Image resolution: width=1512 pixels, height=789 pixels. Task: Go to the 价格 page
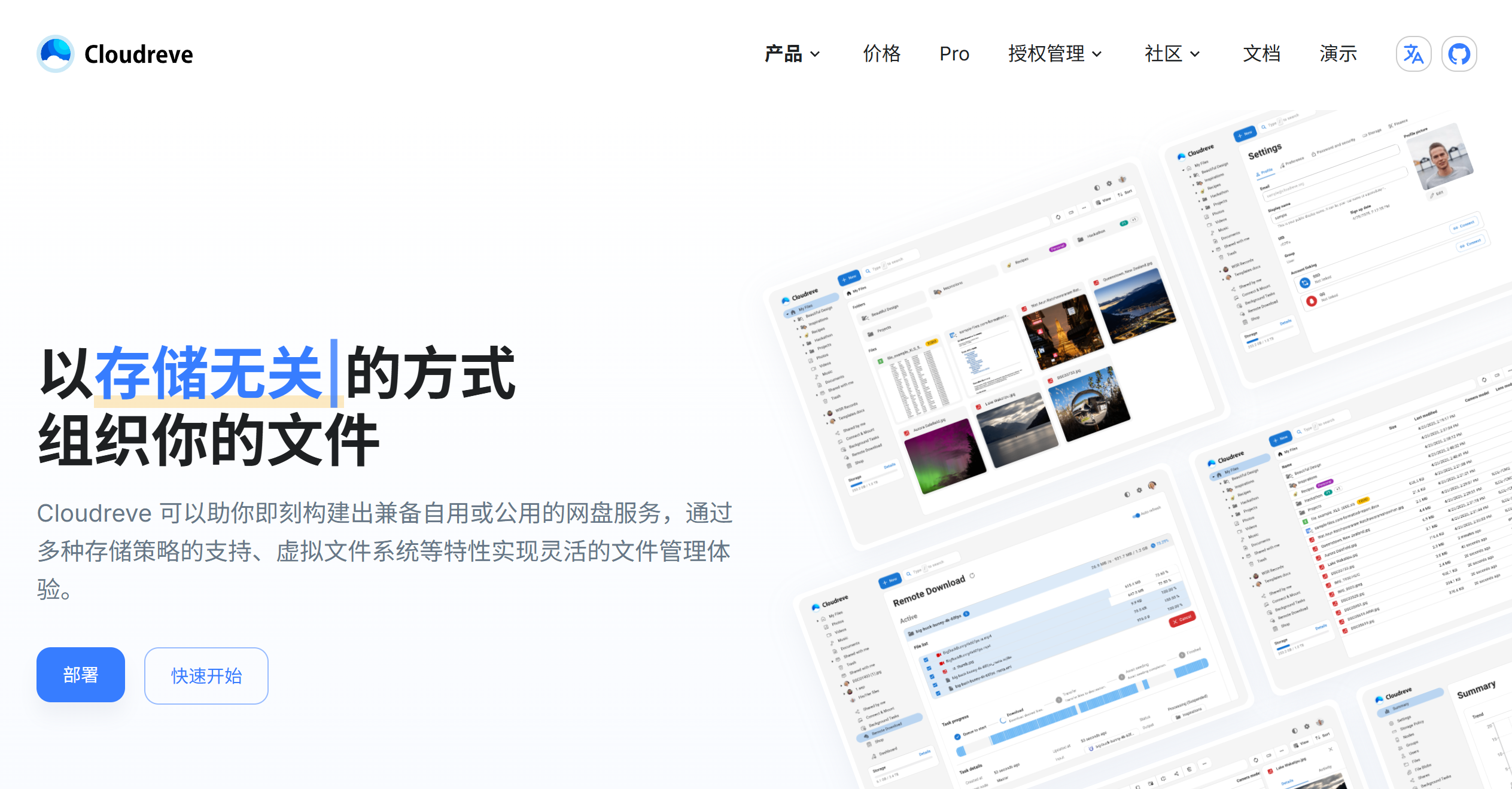pyautogui.click(x=881, y=54)
